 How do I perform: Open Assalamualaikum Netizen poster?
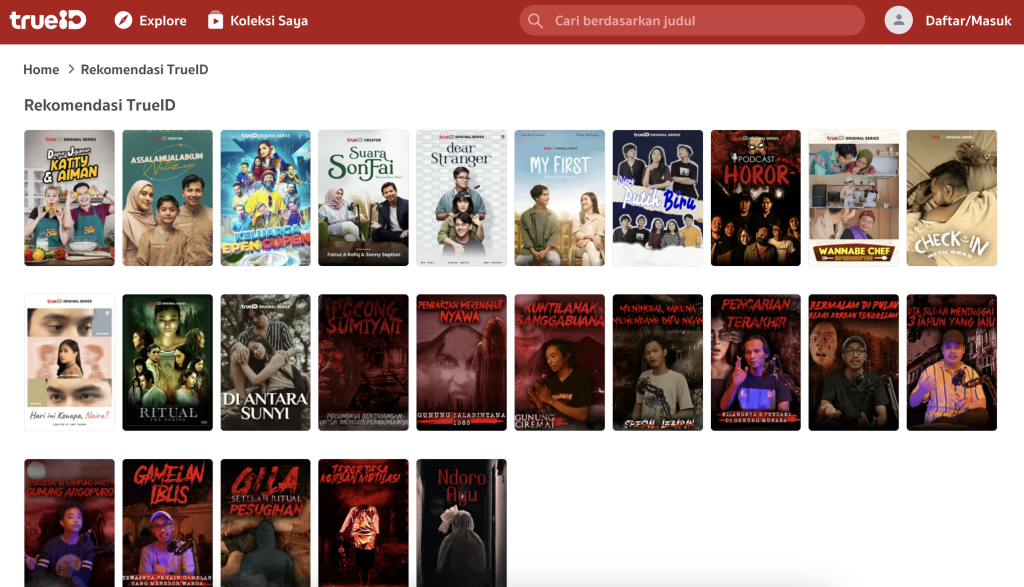[168, 198]
